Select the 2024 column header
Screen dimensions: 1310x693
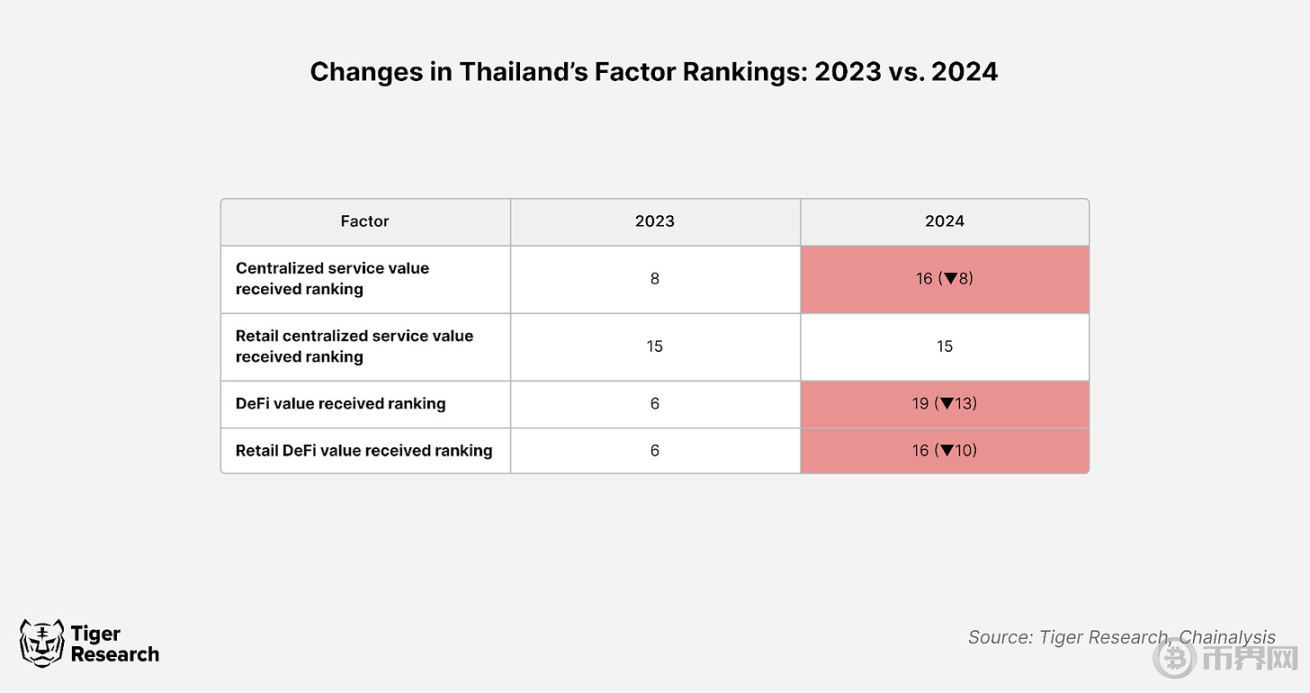point(944,221)
